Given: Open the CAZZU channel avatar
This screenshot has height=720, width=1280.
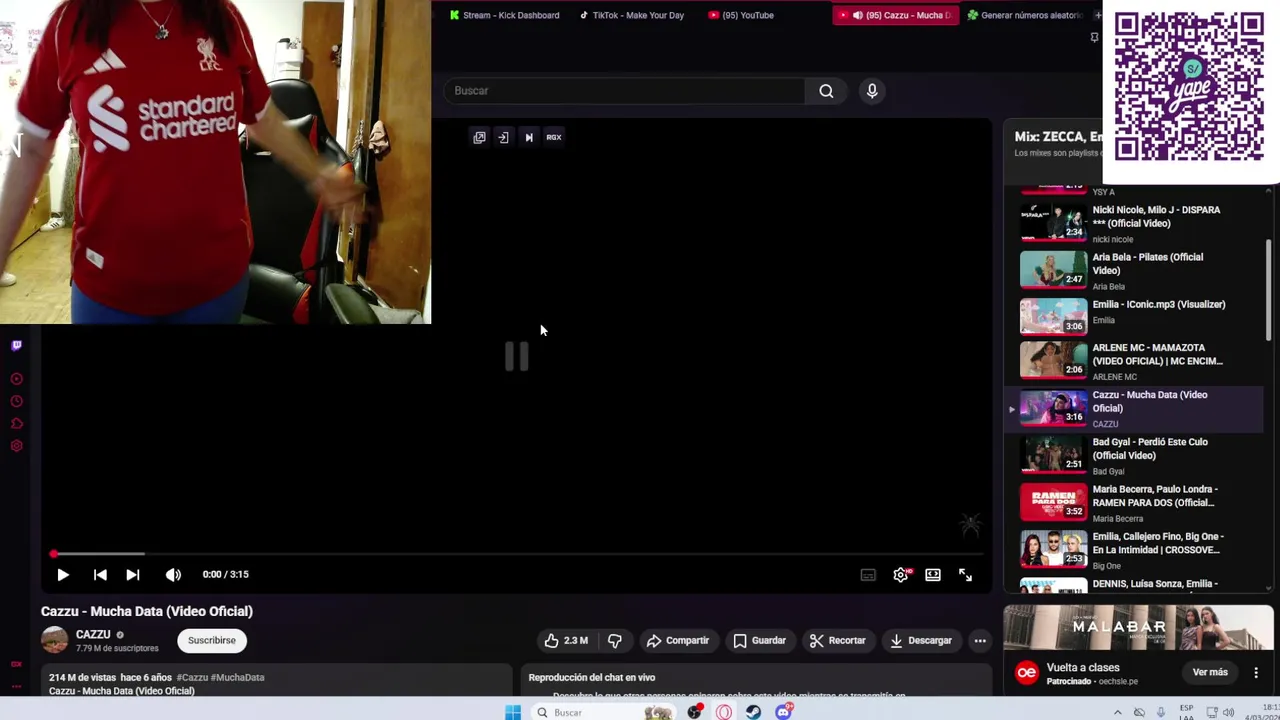Looking at the screenshot, I should click(55, 640).
